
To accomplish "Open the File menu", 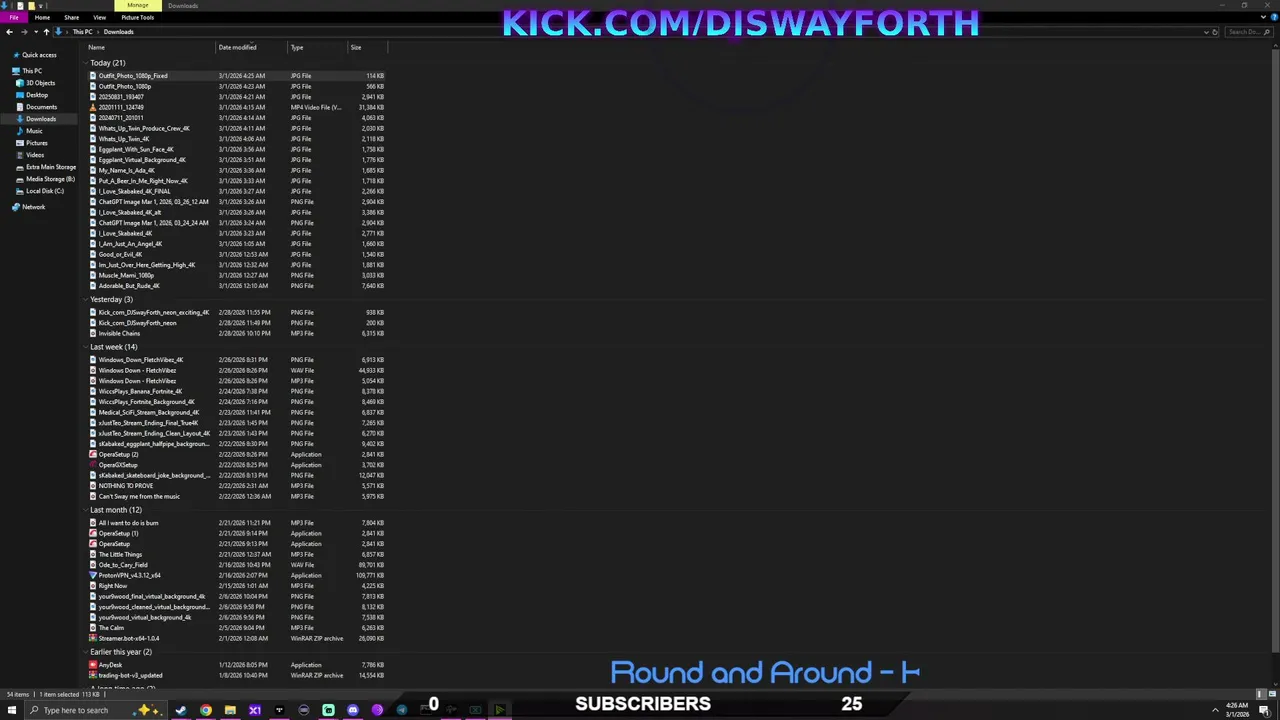I will 13,17.
